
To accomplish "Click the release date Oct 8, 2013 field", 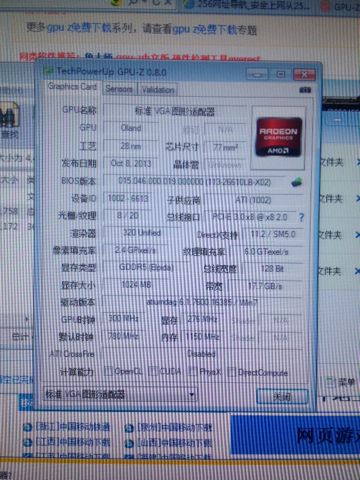I will pyautogui.click(x=131, y=163).
